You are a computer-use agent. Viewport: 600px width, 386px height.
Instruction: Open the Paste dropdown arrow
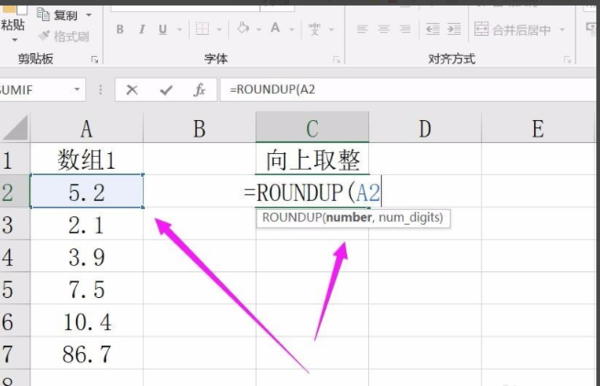15,39
